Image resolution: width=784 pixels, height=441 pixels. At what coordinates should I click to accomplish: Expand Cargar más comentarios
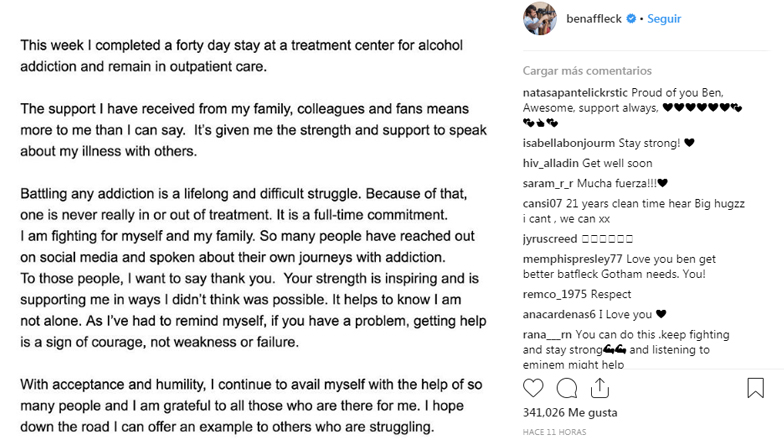coord(587,71)
